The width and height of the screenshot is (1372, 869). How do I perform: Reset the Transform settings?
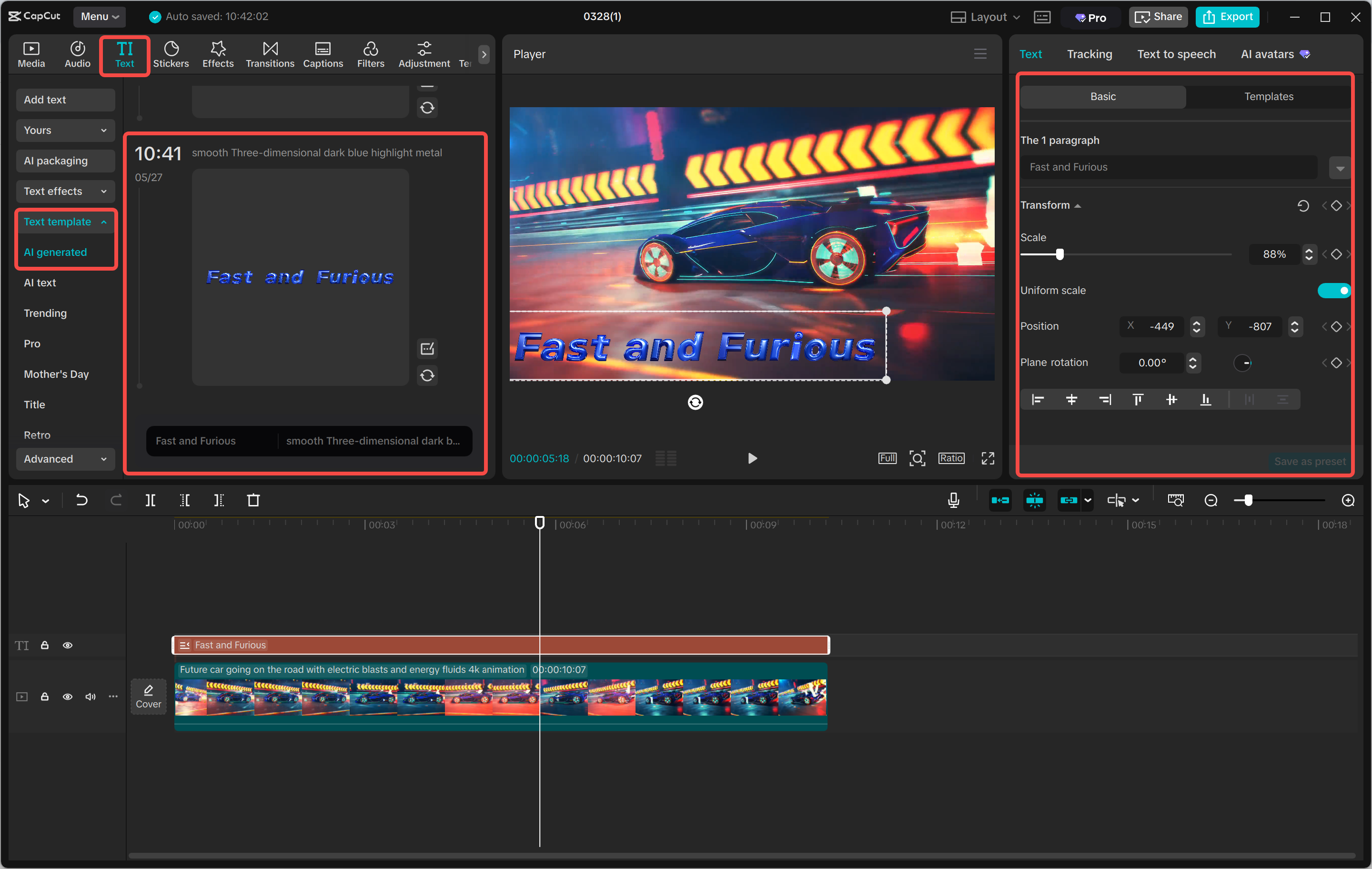click(x=1303, y=206)
